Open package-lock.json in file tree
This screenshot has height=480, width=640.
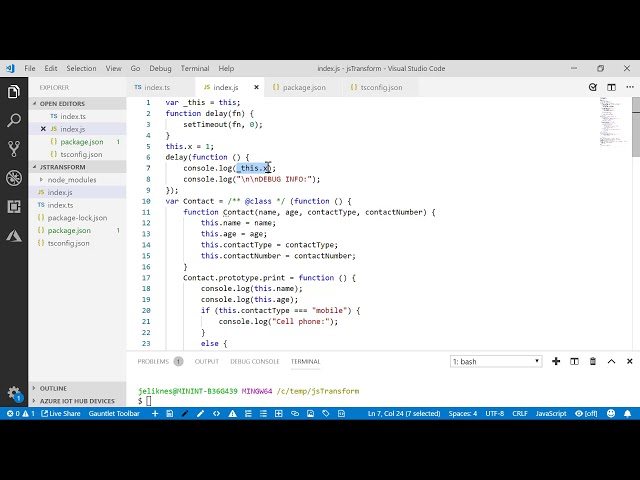[x=78, y=218]
